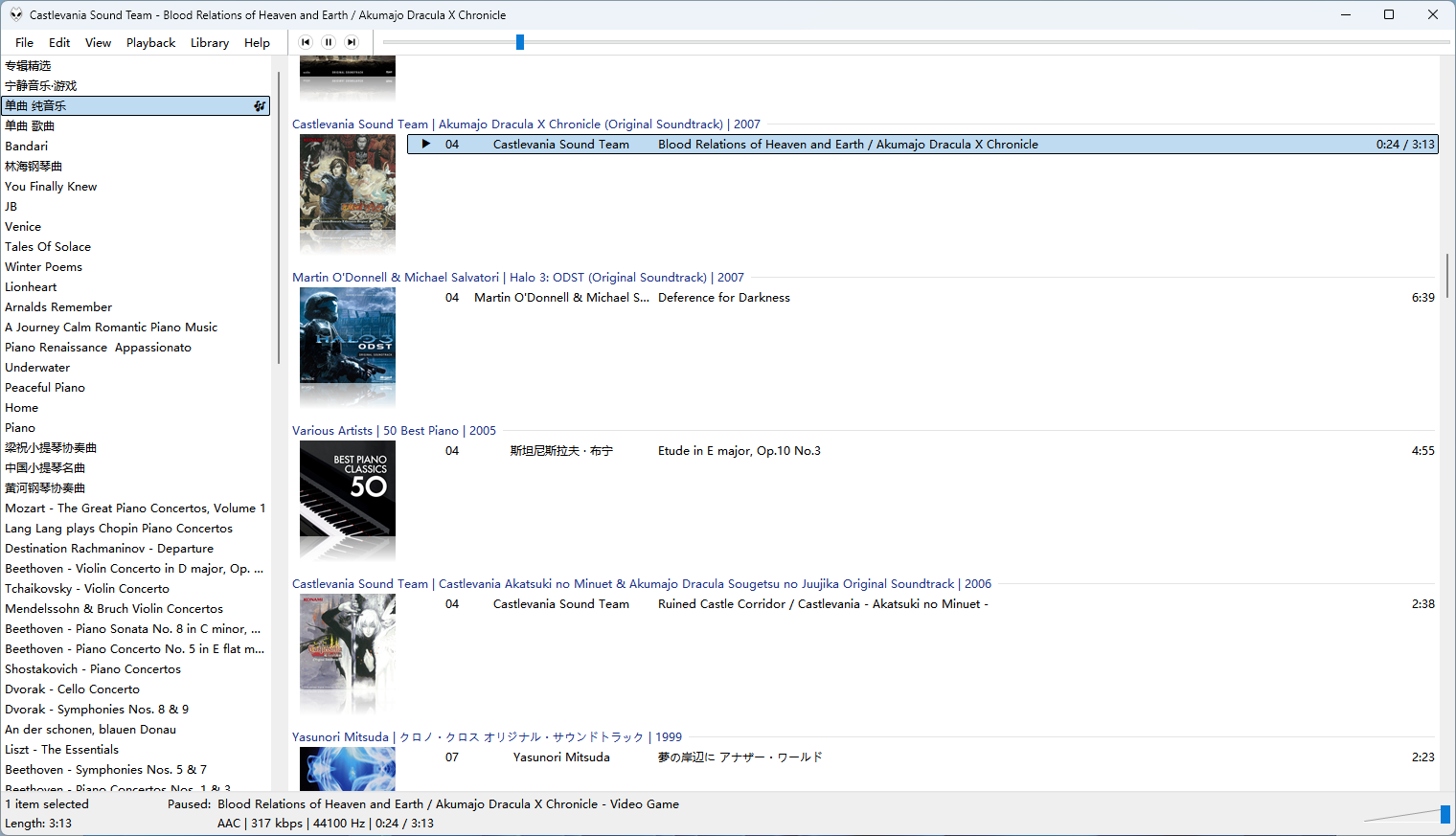The height and width of the screenshot is (836, 1456).
Task: Click the Halo 3: ODST album group header
Action: click(518, 278)
